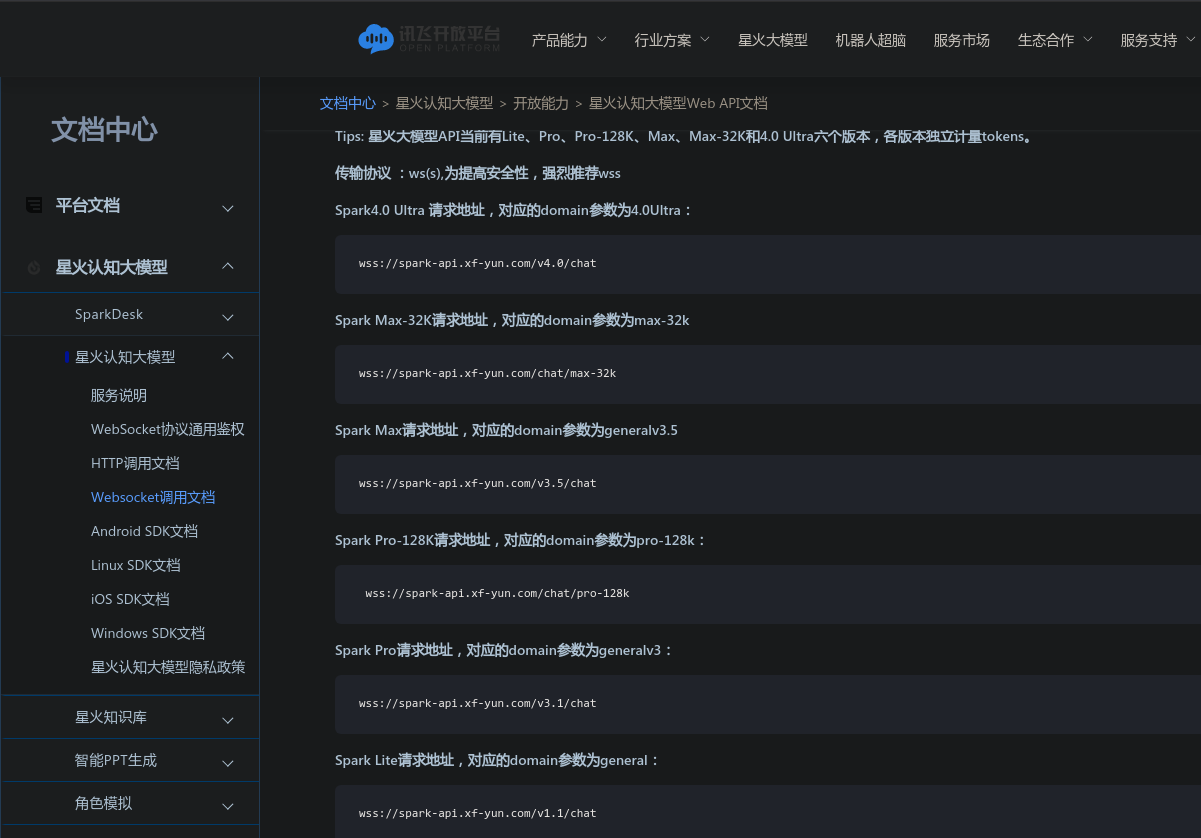Click the Spark4.0 Ultra 请求地址 heading text
The height and width of the screenshot is (838, 1201).
[514, 210]
